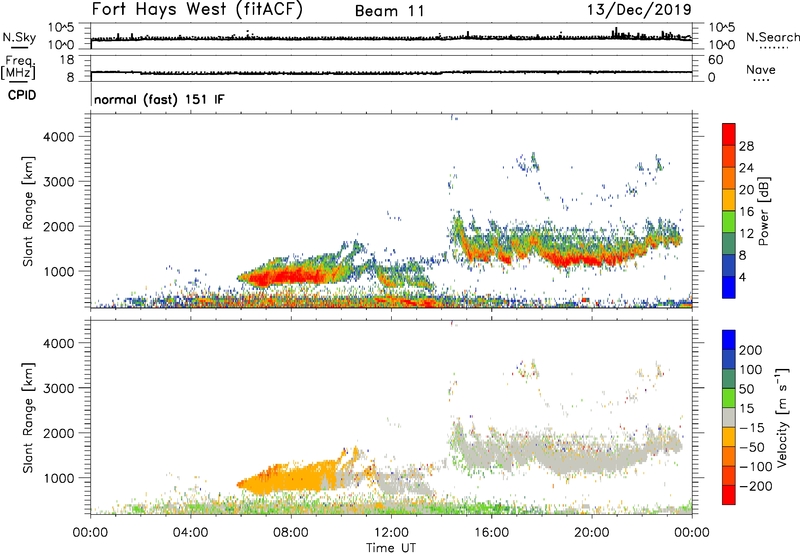Click '4000' on the power panel axis
Screen dimensions: 800x554
tap(59, 137)
